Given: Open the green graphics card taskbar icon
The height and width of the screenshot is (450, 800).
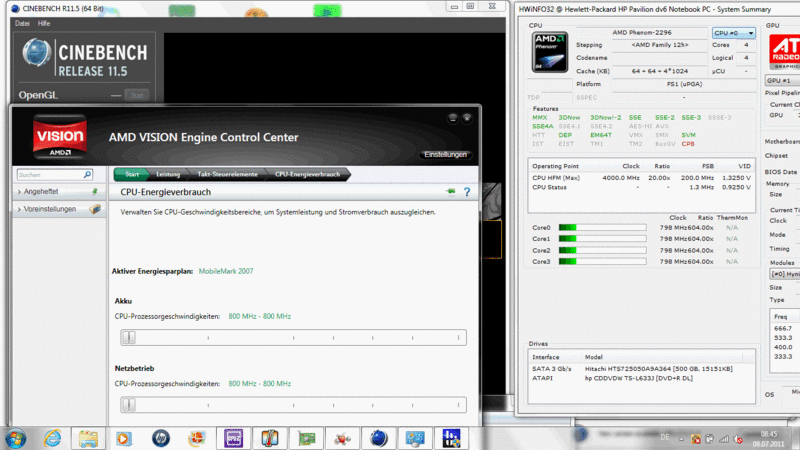Looking at the screenshot, I should click(306, 438).
